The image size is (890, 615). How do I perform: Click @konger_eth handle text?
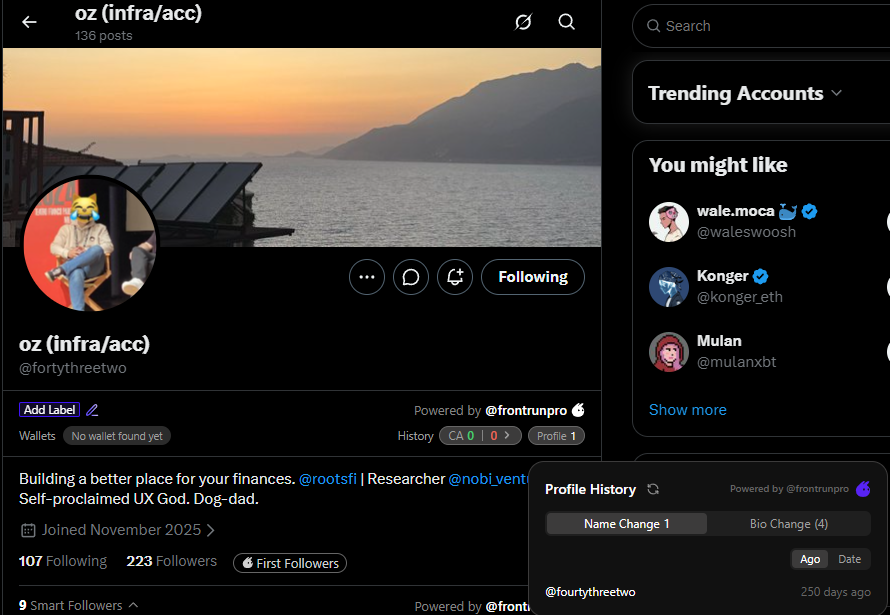click(x=740, y=297)
